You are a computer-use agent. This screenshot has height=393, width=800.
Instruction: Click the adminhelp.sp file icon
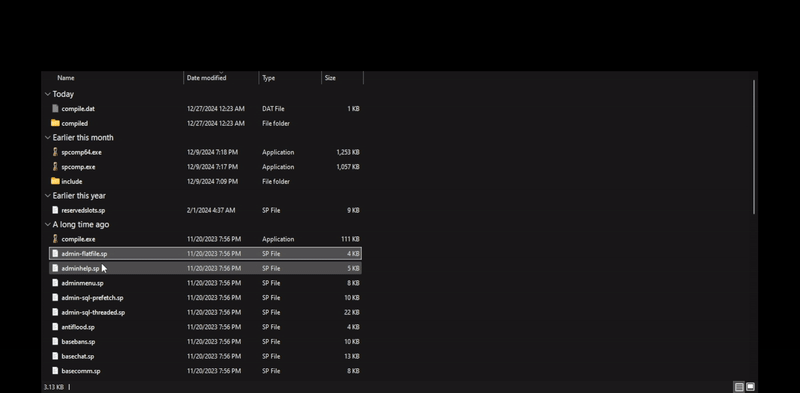click(55, 268)
